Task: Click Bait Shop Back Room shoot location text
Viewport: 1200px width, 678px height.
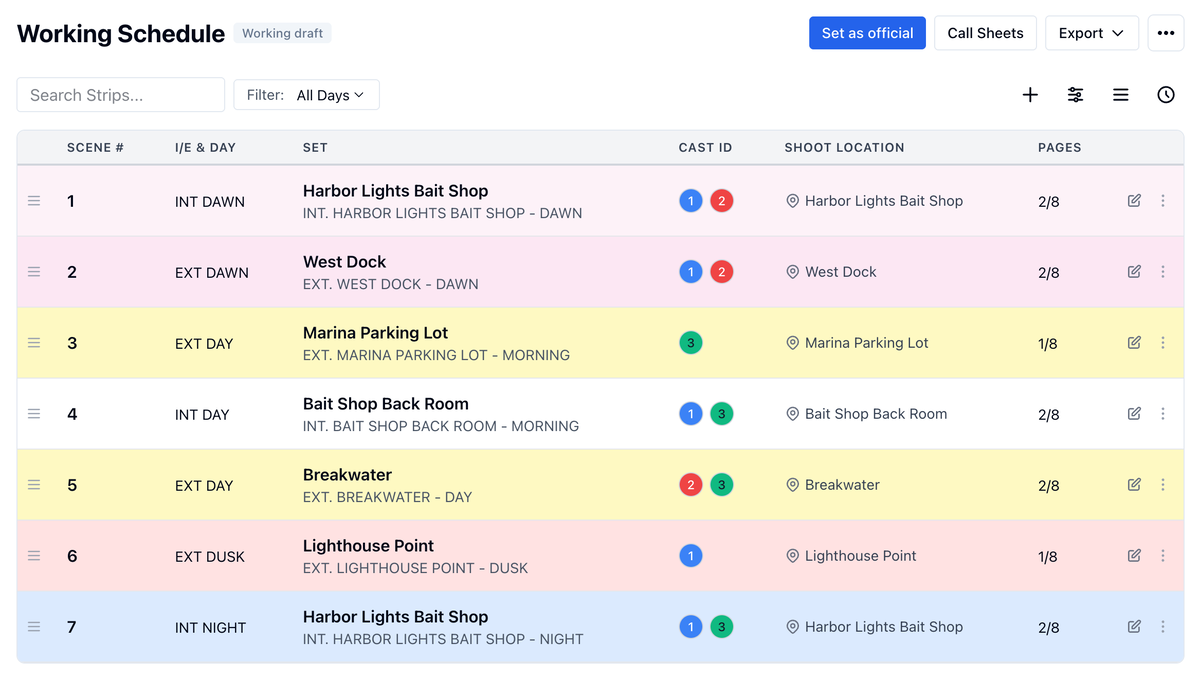Action: tap(876, 414)
